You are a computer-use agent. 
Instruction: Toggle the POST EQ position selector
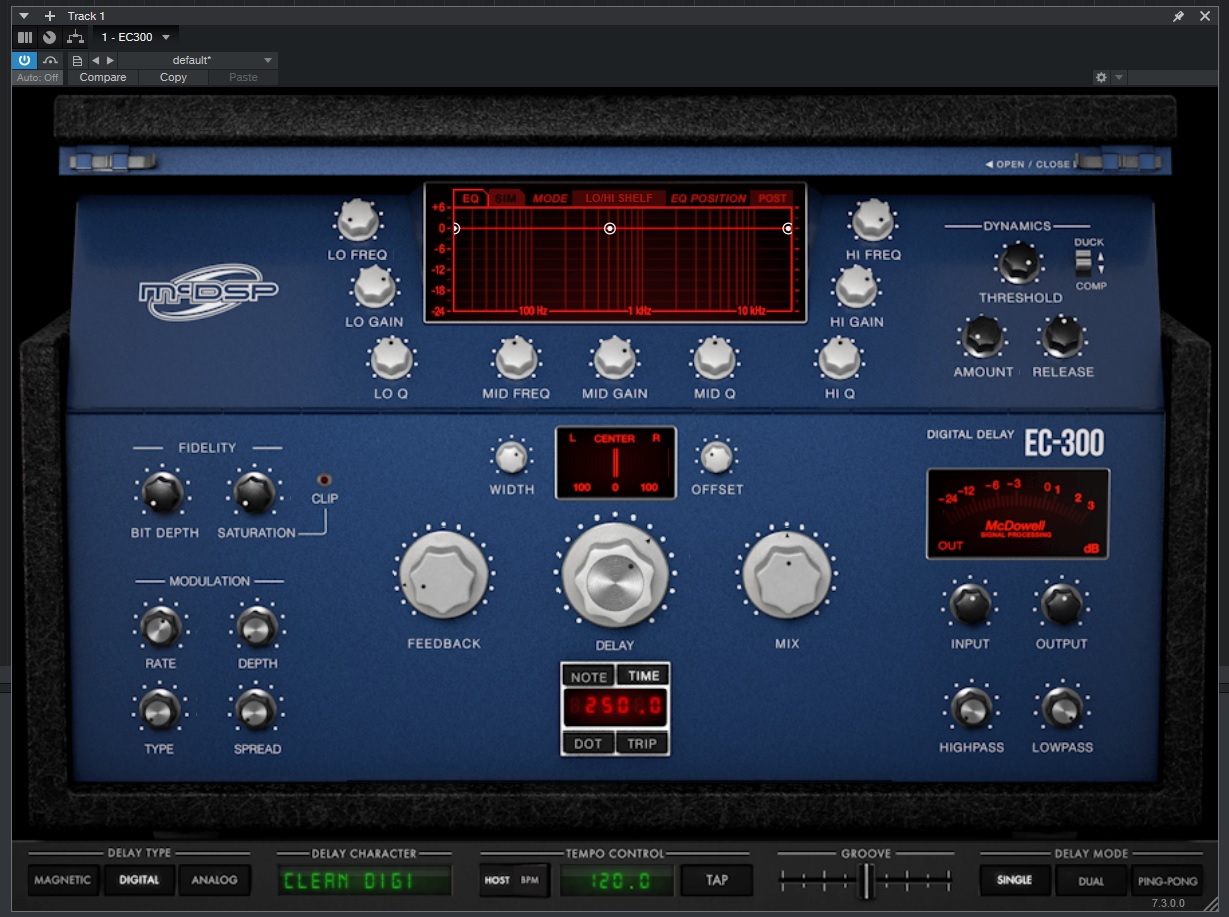[772, 198]
